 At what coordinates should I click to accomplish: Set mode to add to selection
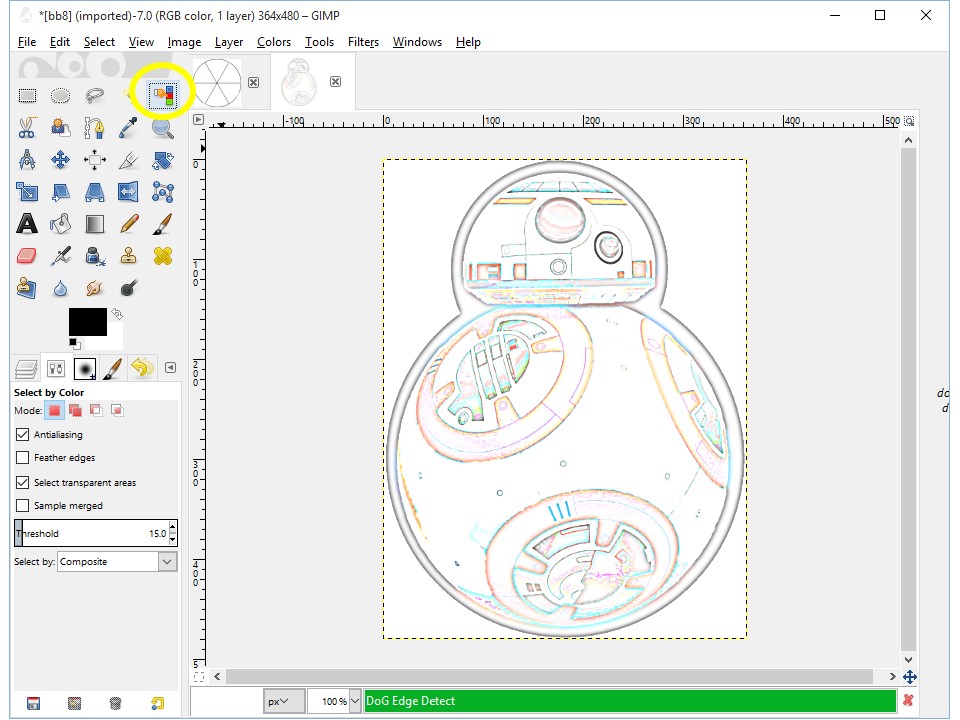[x=75, y=410]
